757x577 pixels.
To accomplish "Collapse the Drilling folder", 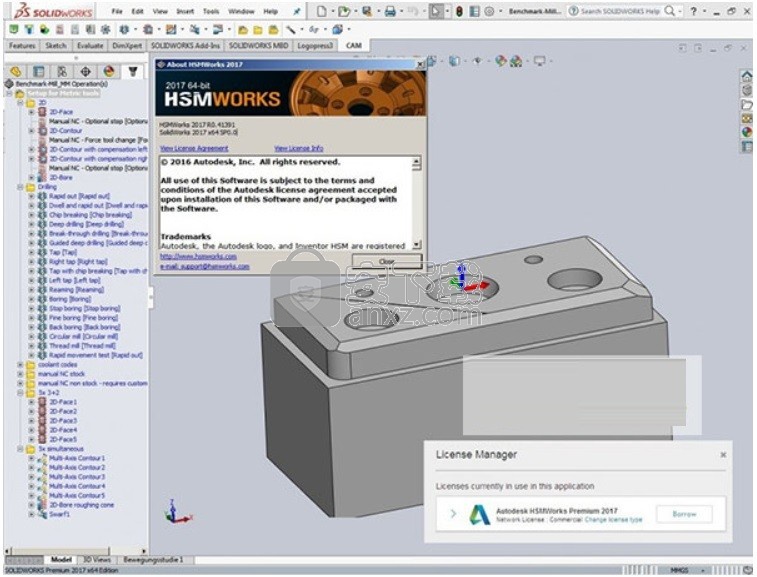I will point(20,187).
